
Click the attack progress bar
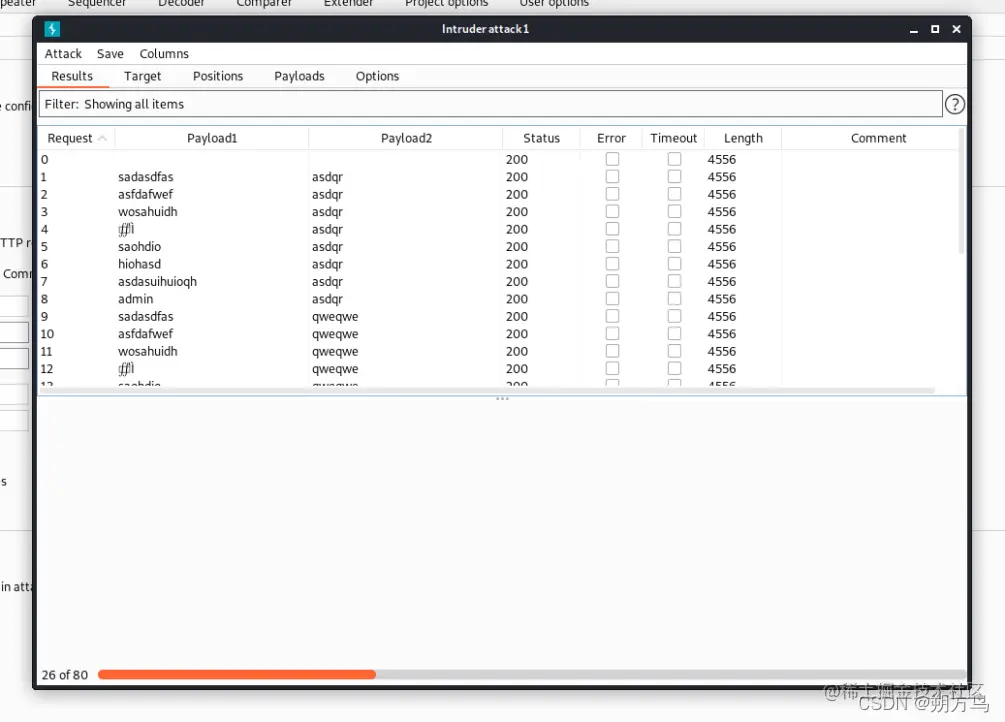tap(531, 675)
